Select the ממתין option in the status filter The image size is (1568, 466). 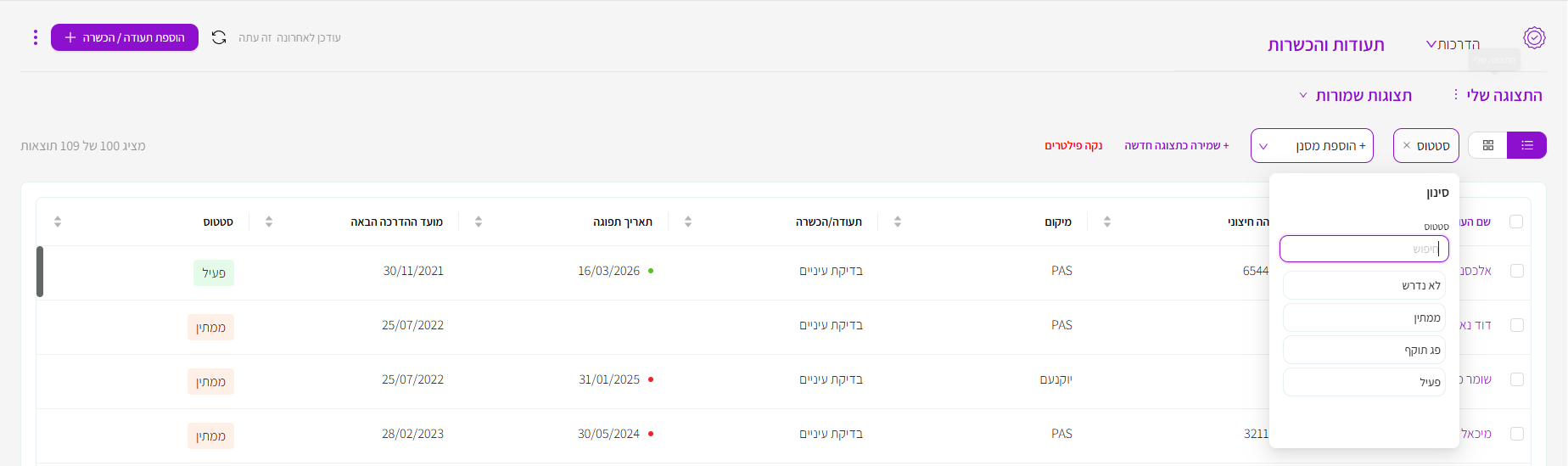1364,317
